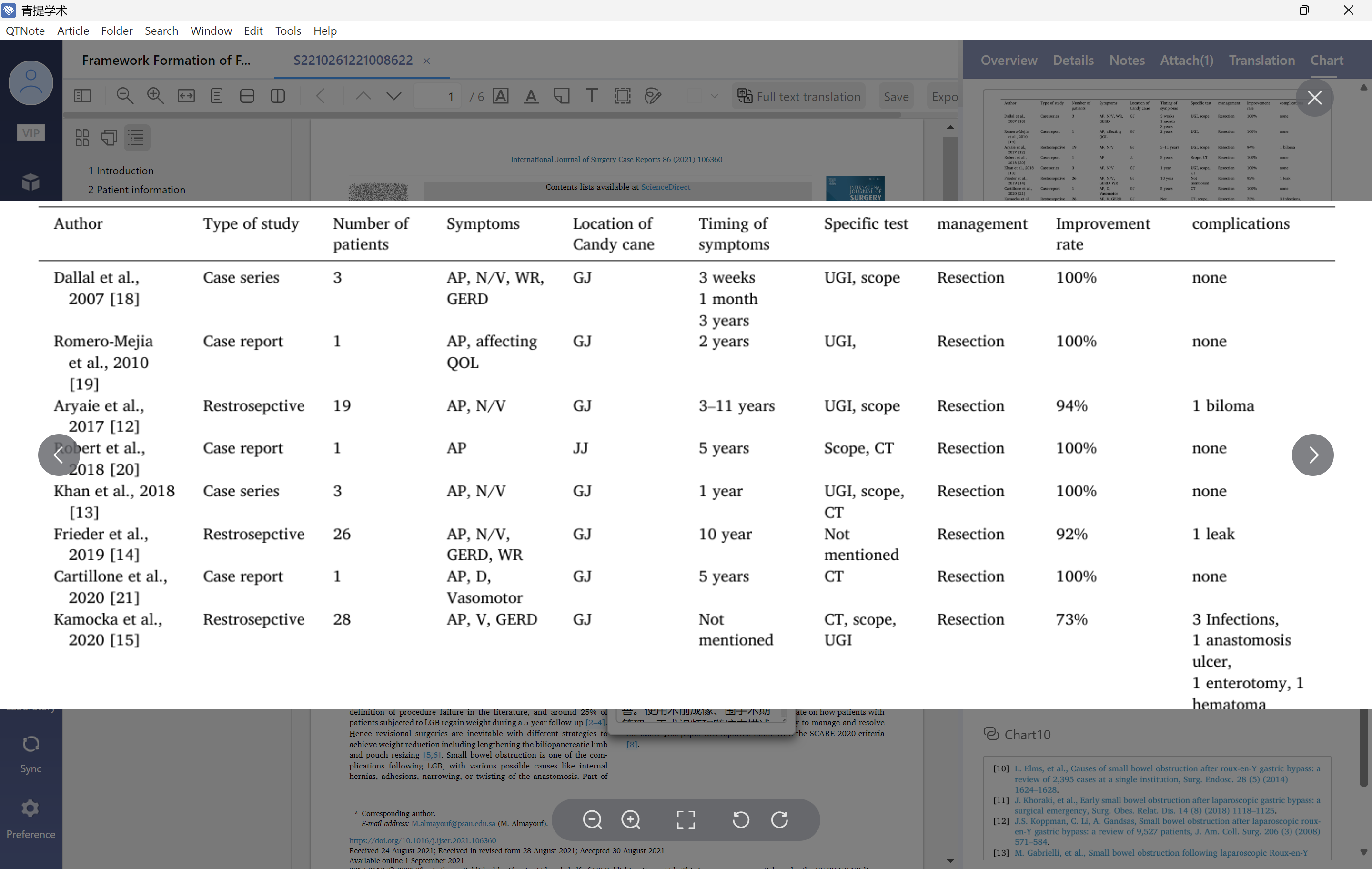Switch to the Translation tab
Image resolution: width=1372 pixels, height=869 pixels.
point(1261,60)
